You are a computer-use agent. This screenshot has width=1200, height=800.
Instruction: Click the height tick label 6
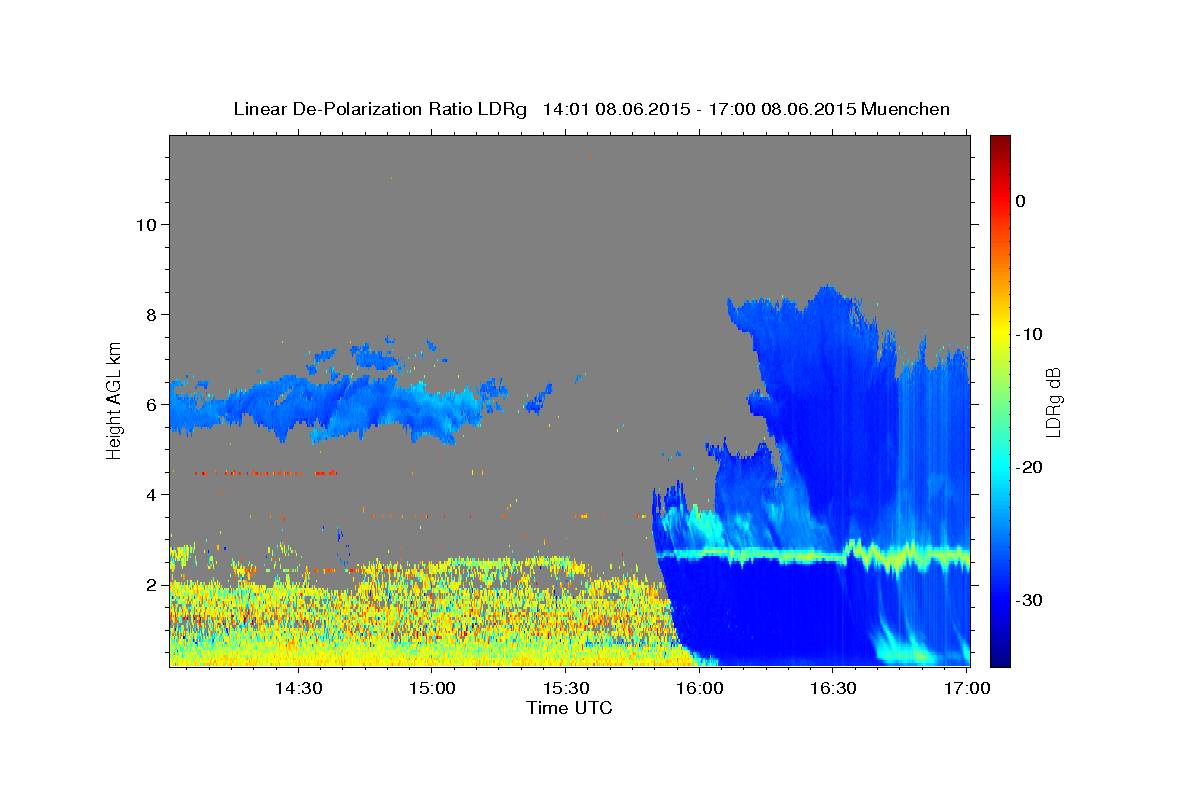tap(152, 404)
